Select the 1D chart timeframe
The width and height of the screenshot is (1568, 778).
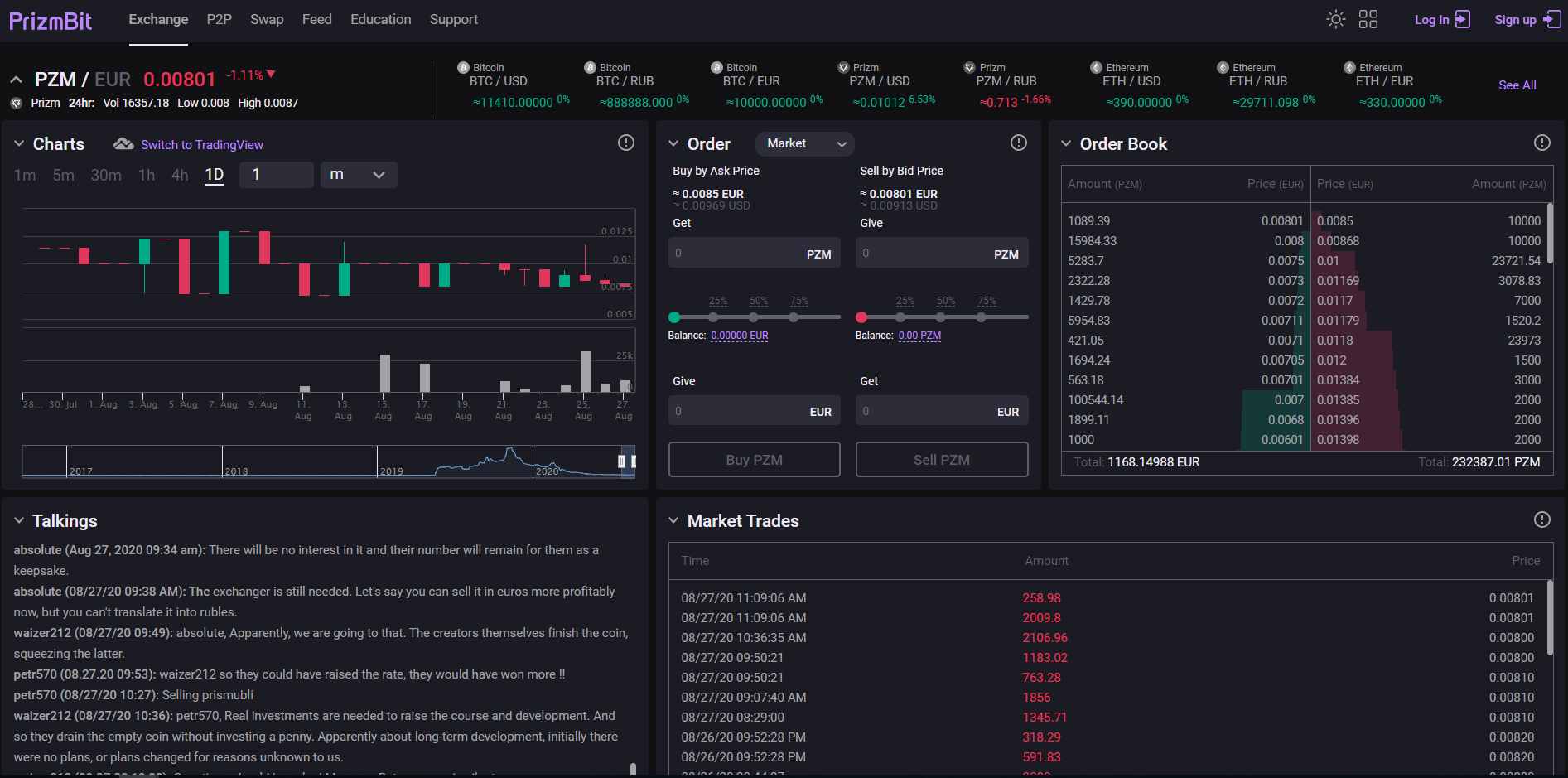215,175
